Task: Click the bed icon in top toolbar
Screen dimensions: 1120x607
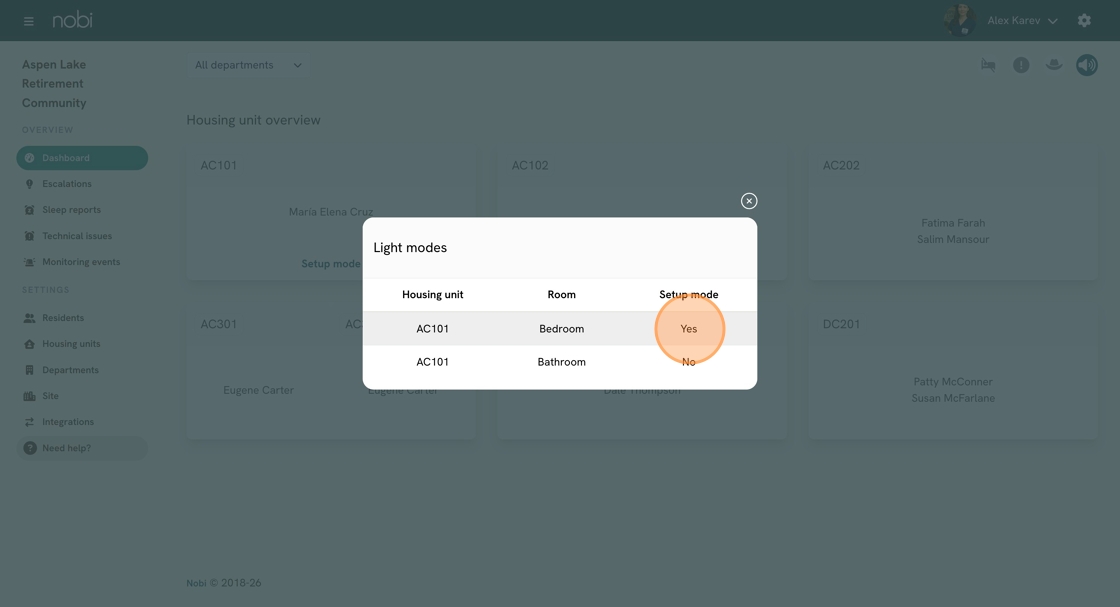Action: coord(988,65)
